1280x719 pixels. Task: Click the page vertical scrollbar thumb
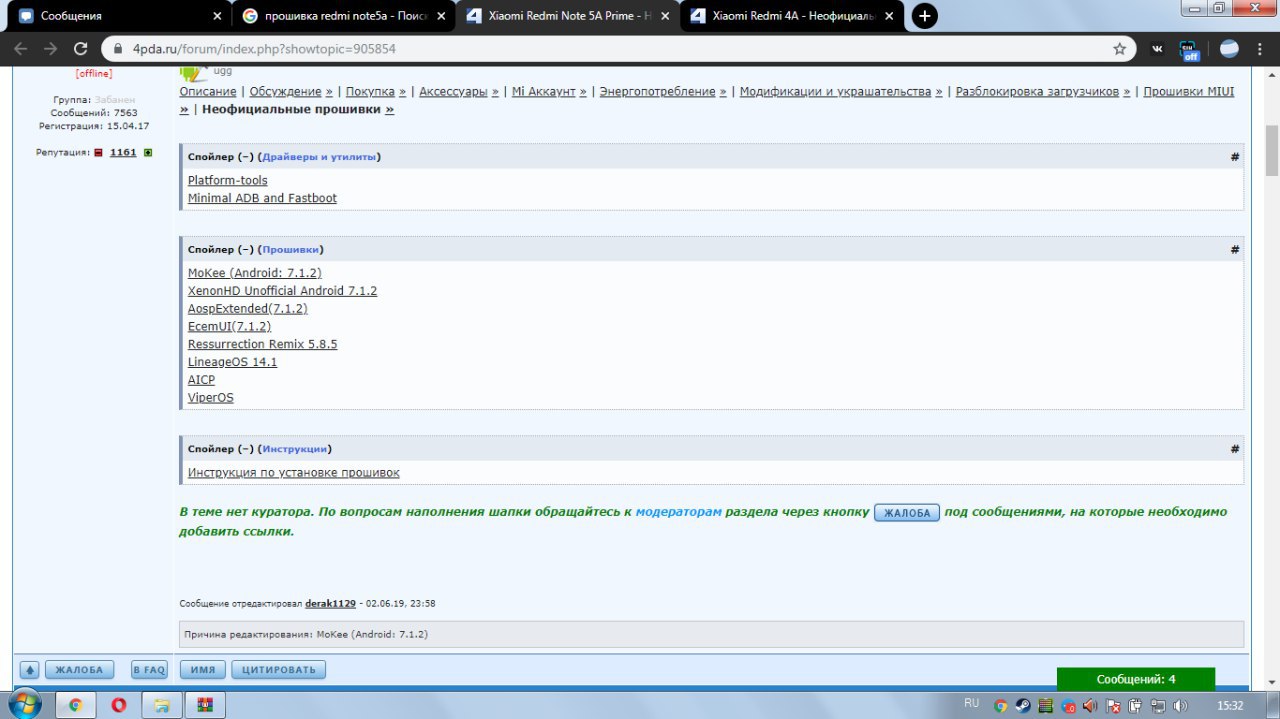pyautogui.click(x=1272, y=153)
